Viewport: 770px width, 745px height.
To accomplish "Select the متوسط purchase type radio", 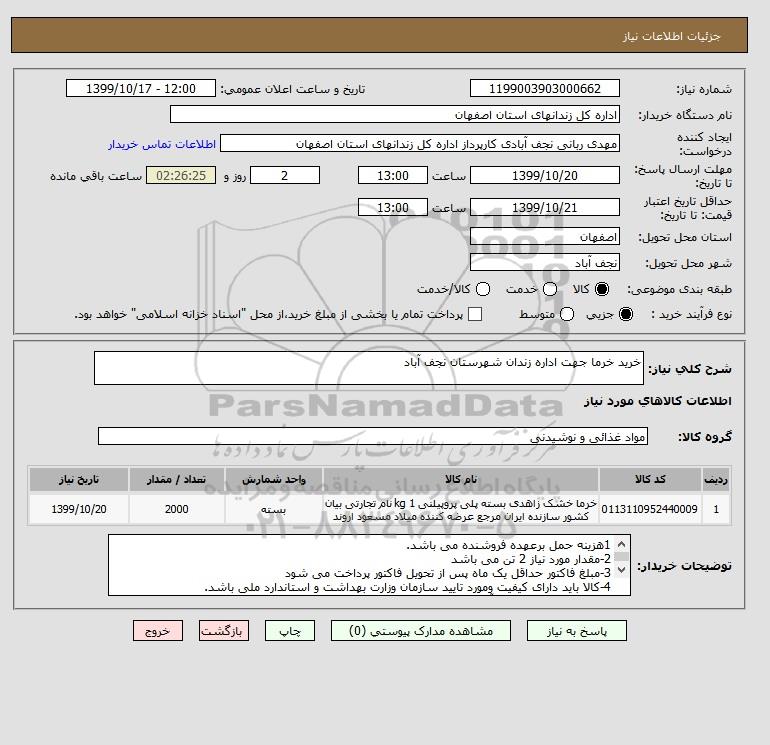I will (567, 314).
